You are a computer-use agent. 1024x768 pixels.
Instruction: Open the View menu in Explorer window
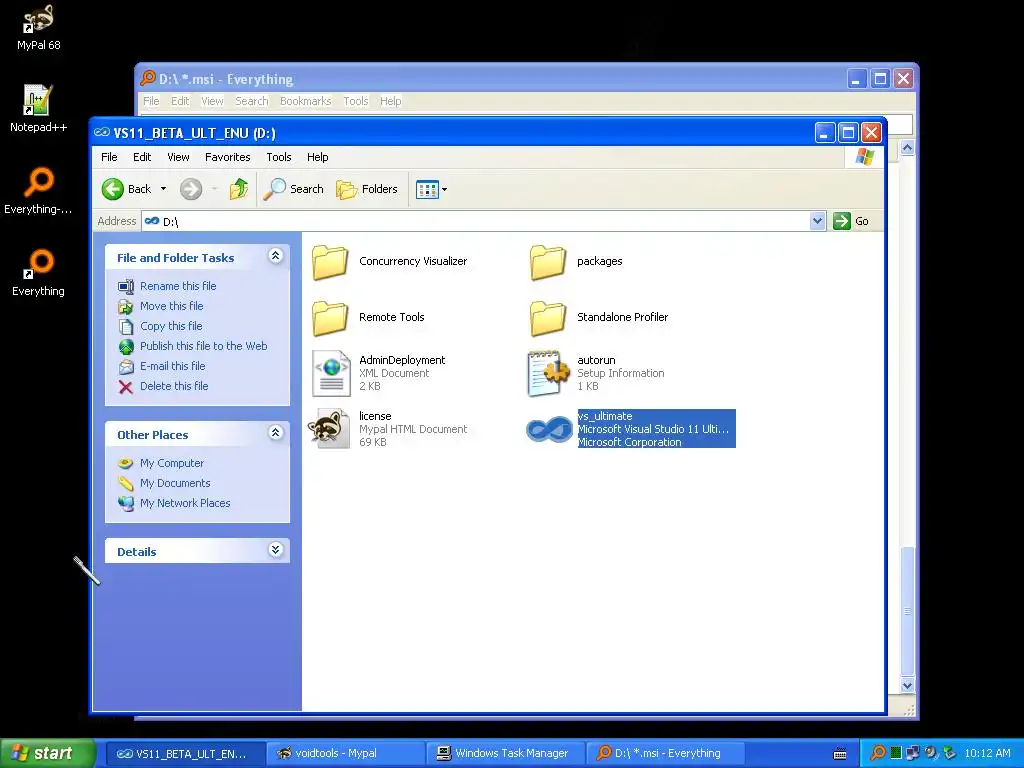click(178, 157)
